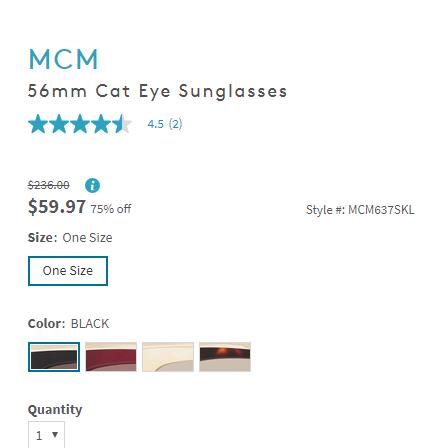Click the Color: BLACK label
433x448 pixels.
click(68, 324)
